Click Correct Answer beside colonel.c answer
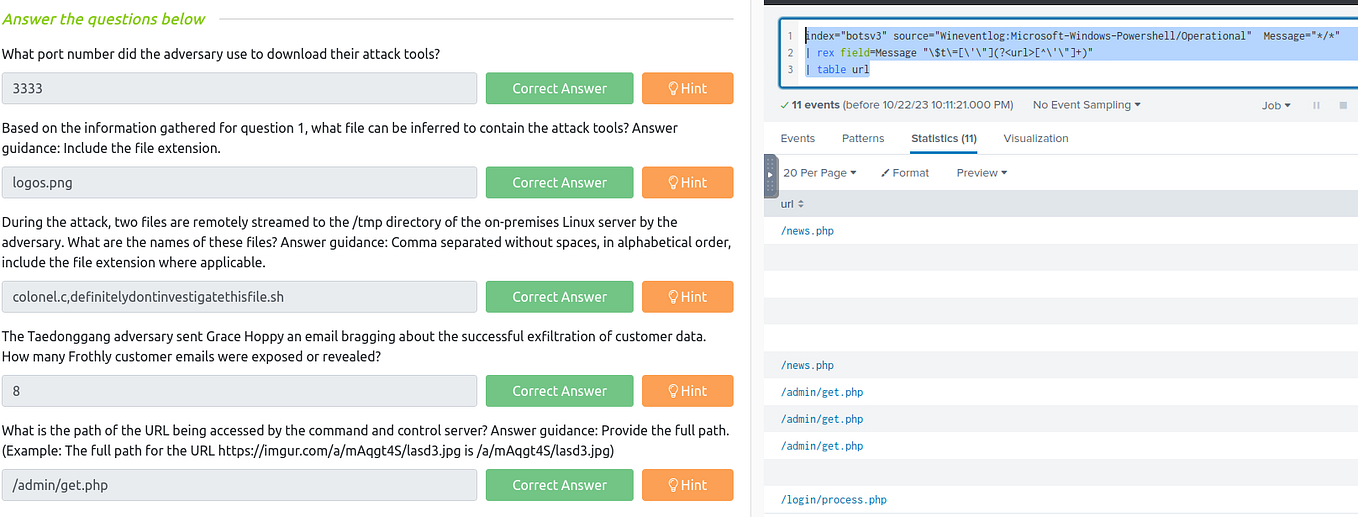Viewport: 1358px width, 517px height. 560,296
